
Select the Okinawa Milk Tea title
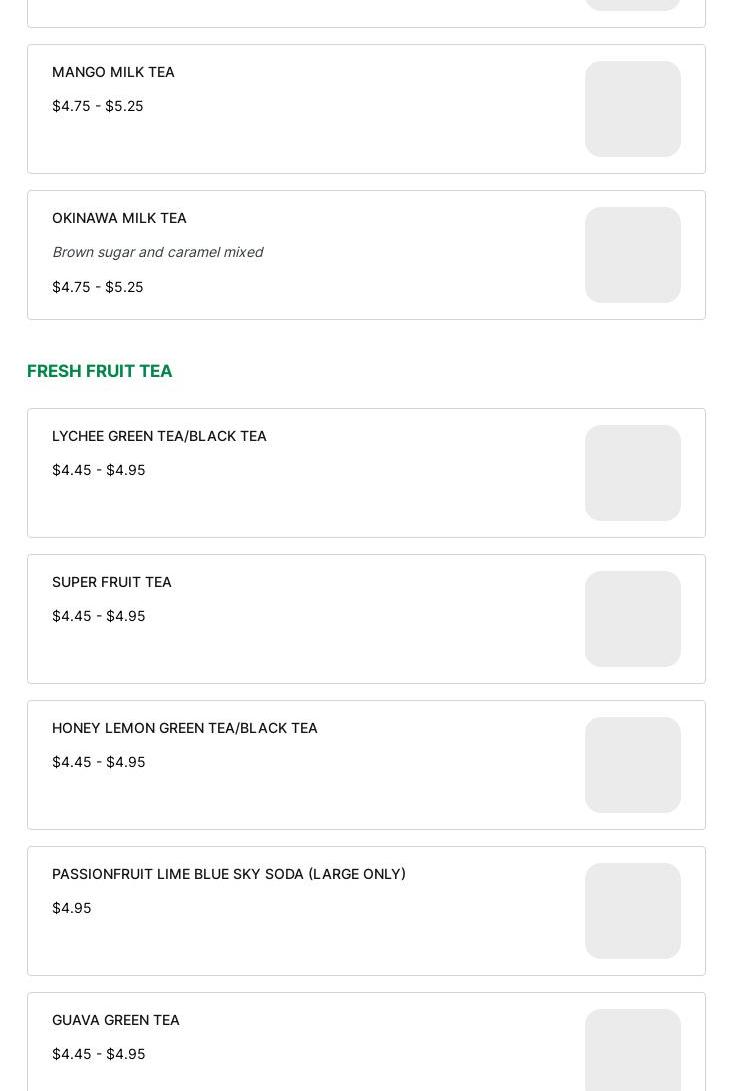click(x=119, y=218)
